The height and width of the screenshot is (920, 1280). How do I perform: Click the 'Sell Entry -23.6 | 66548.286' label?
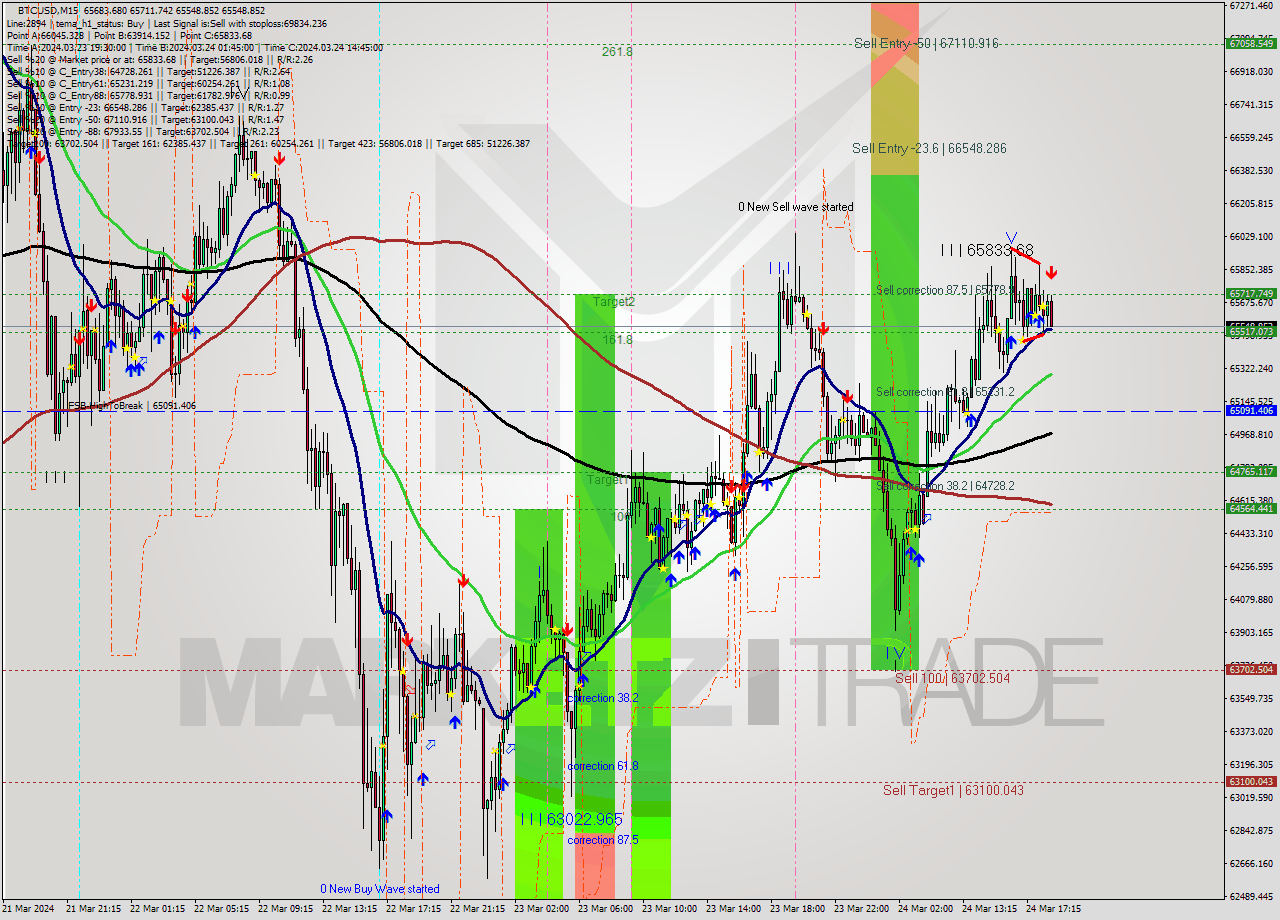point(929,148)
